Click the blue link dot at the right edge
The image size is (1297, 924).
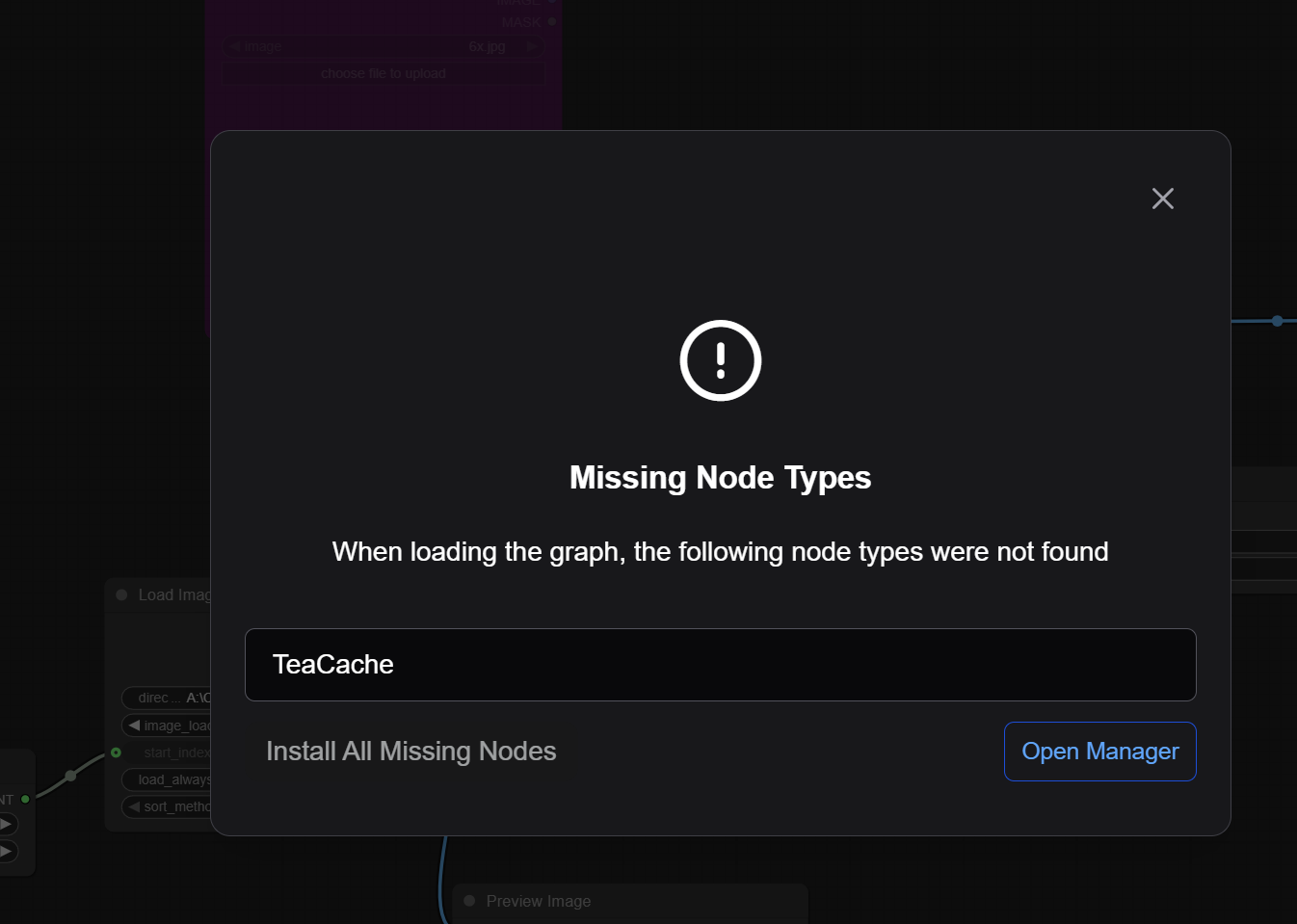point(1277,321)
